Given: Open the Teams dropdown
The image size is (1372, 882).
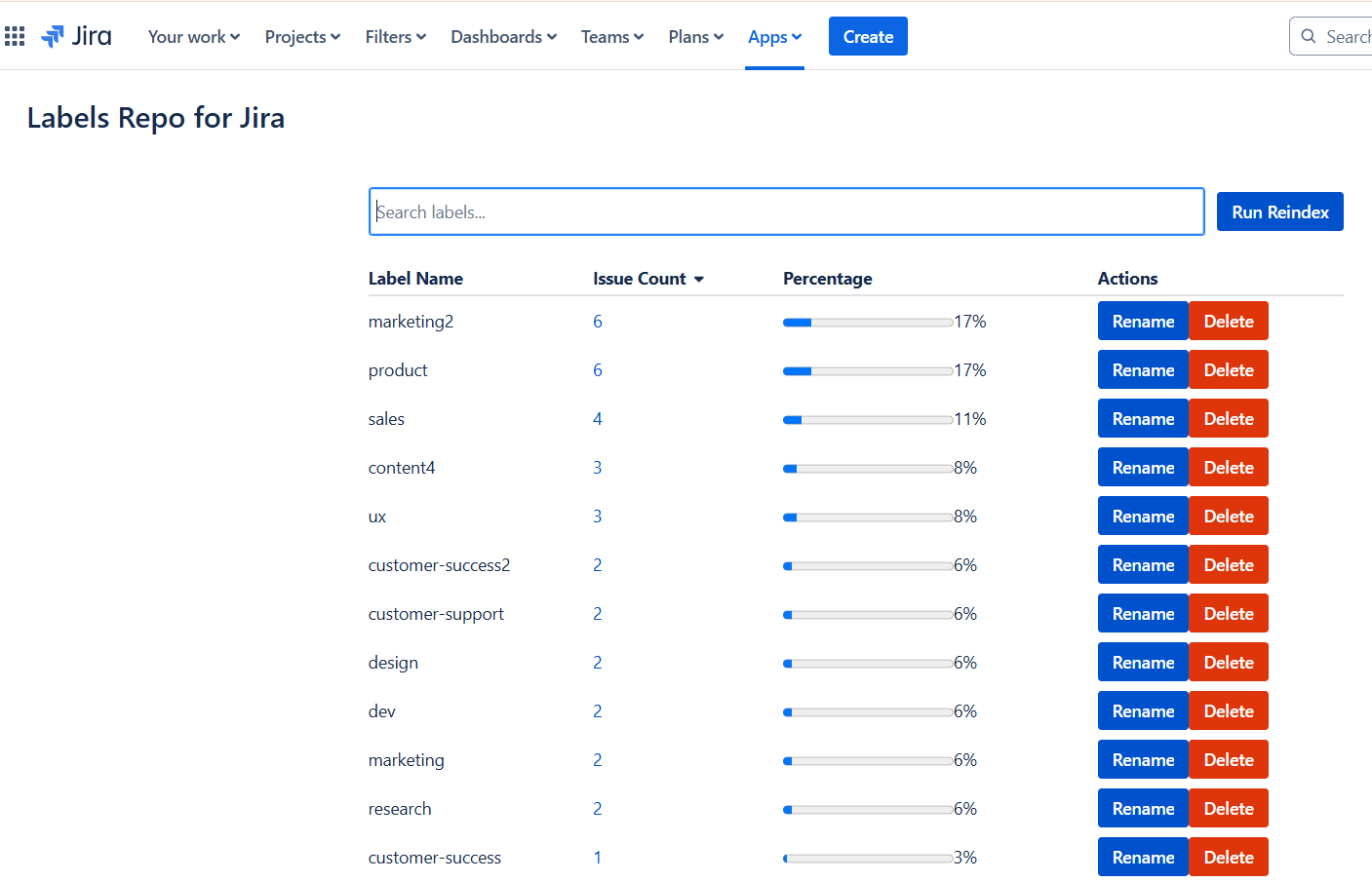Looking at the screenshot, I should [612, 37].
